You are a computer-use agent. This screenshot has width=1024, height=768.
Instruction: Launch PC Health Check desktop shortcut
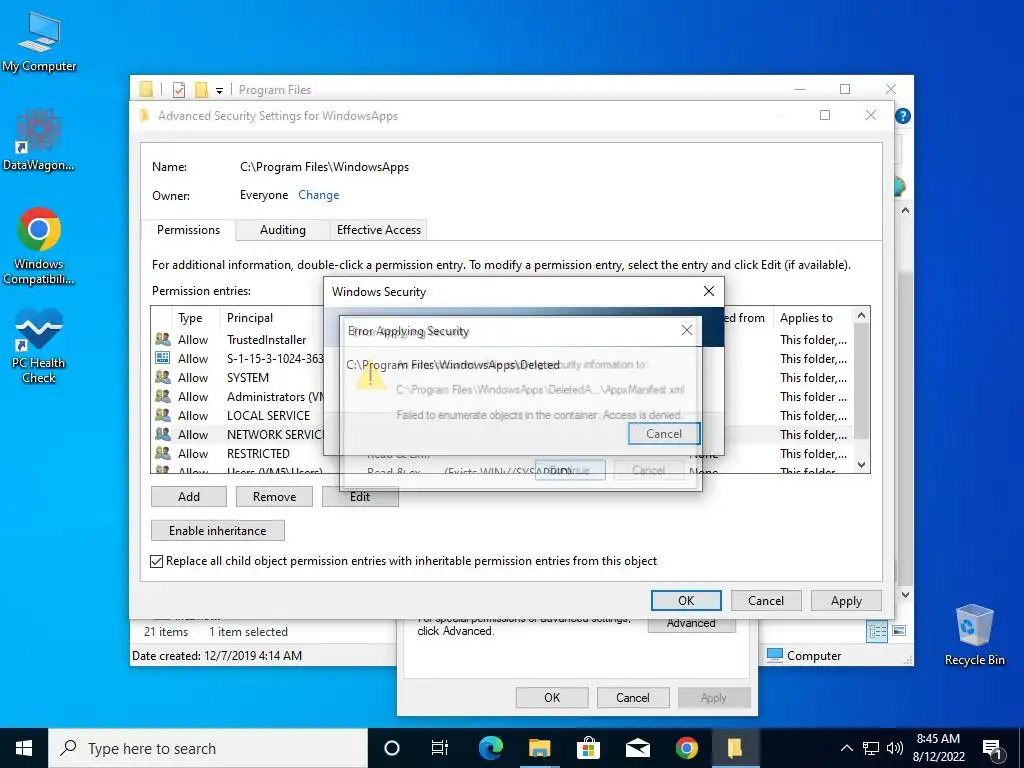39,346
